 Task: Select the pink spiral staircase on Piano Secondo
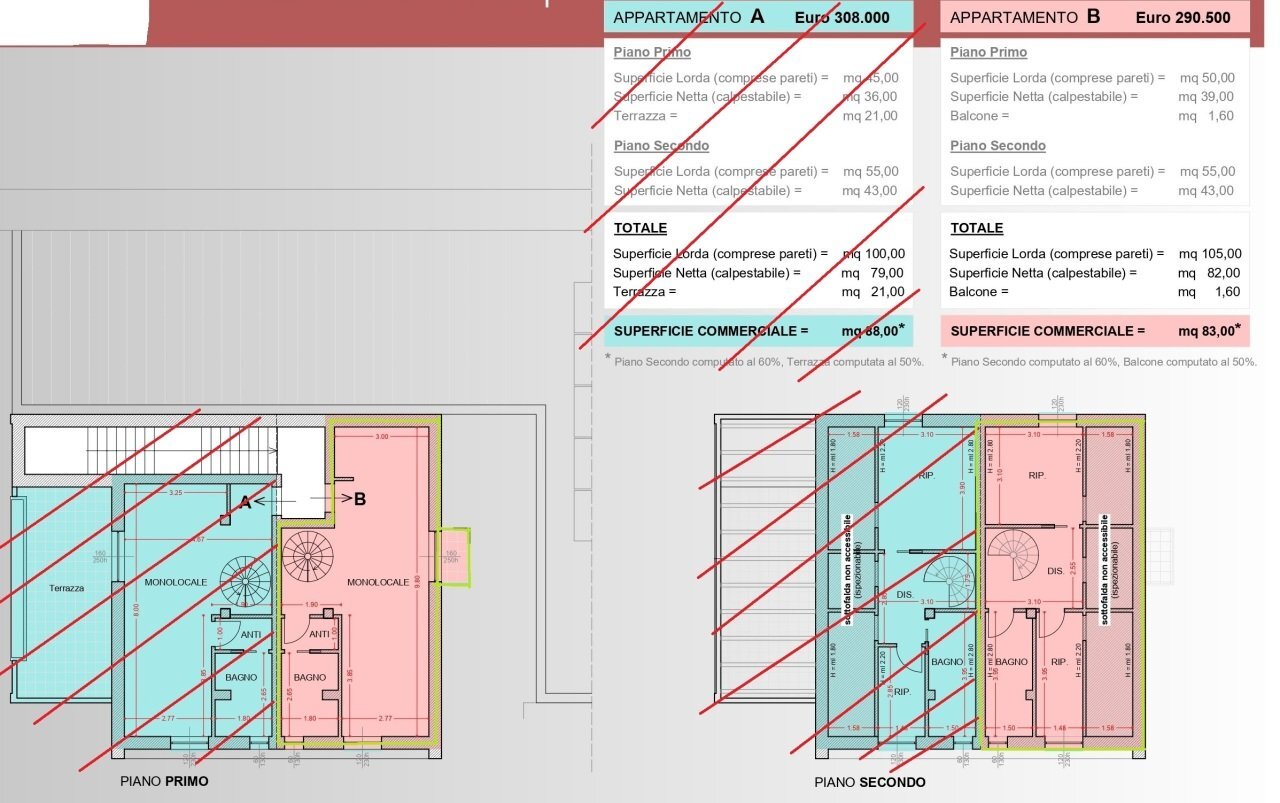pos(1012,554)
